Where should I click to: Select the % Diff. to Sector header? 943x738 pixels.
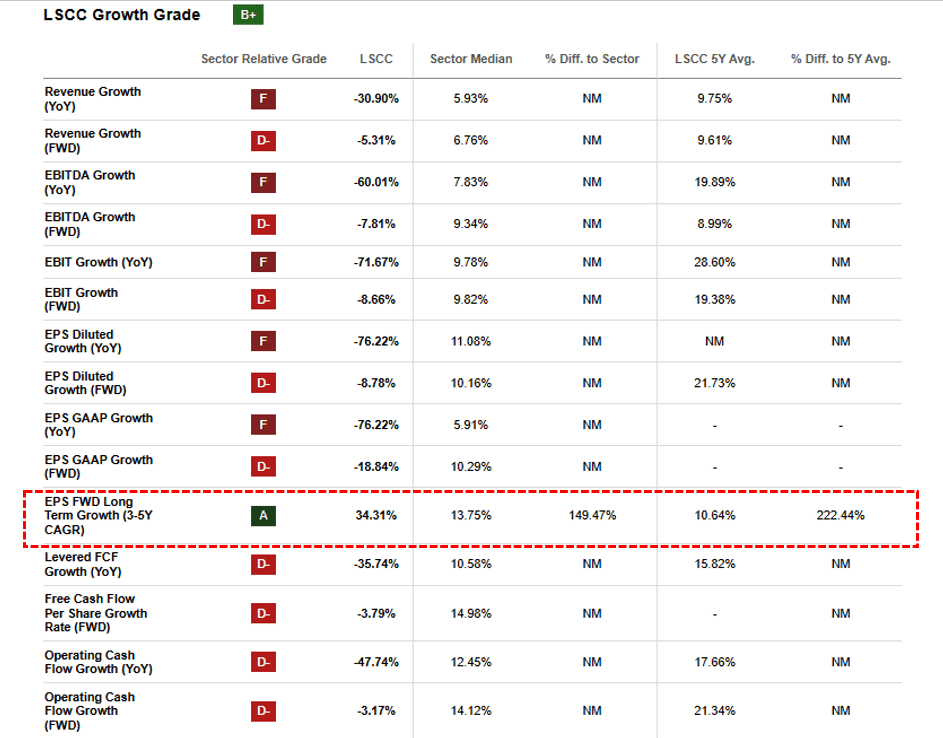pyautogui.click(x=592, y=59)
